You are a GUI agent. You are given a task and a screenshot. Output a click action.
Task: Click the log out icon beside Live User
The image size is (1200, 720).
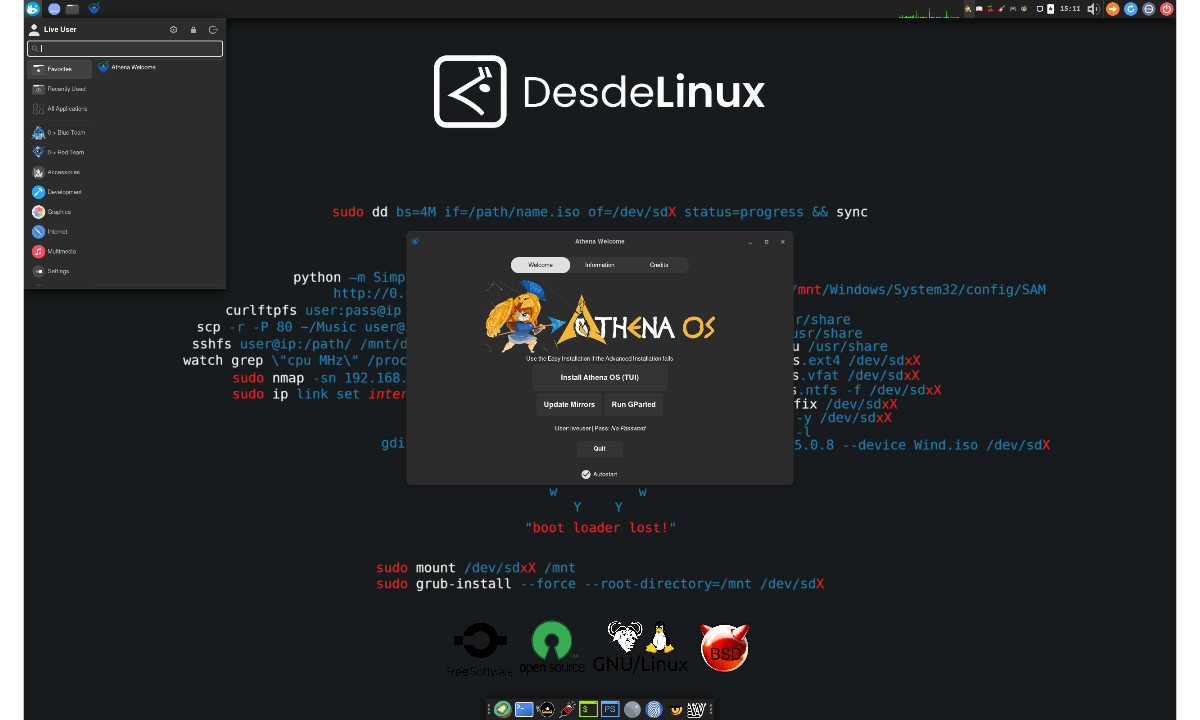(x=213, y=30)
